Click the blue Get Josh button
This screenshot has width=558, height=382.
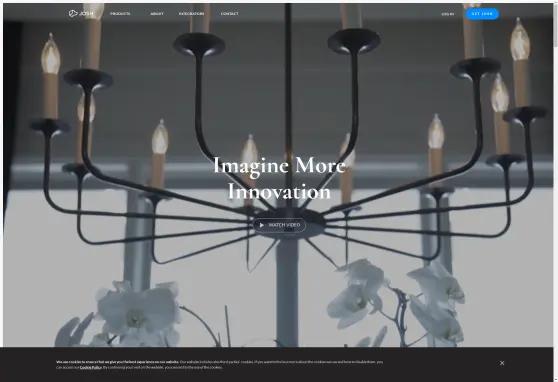[482, 14]
